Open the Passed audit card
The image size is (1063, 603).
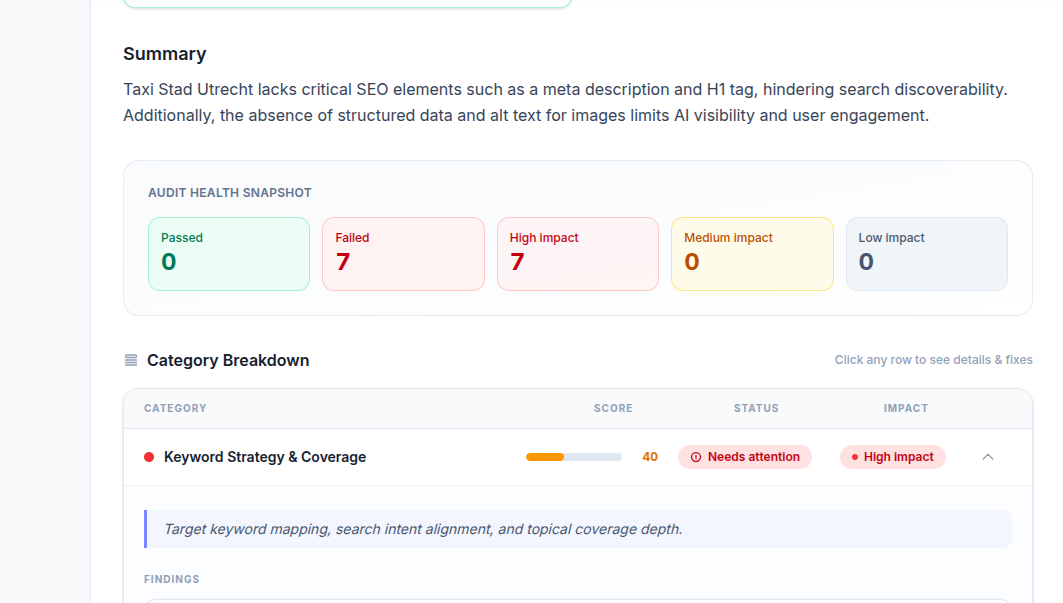[229, 254]
